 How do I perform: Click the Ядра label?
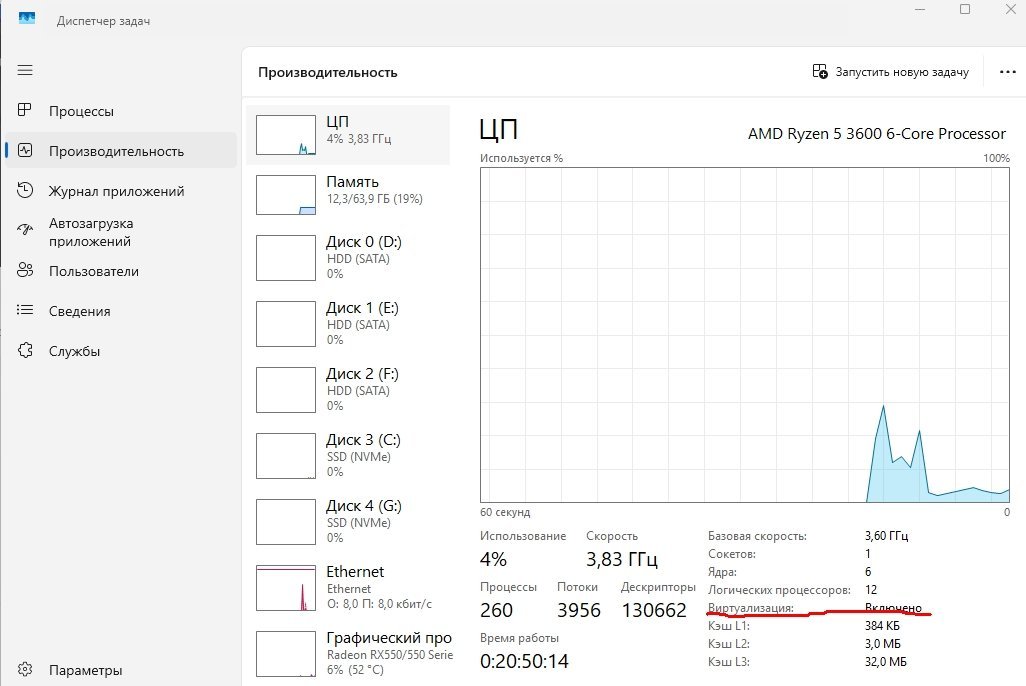pyautogui.click(x=722, y=572)
